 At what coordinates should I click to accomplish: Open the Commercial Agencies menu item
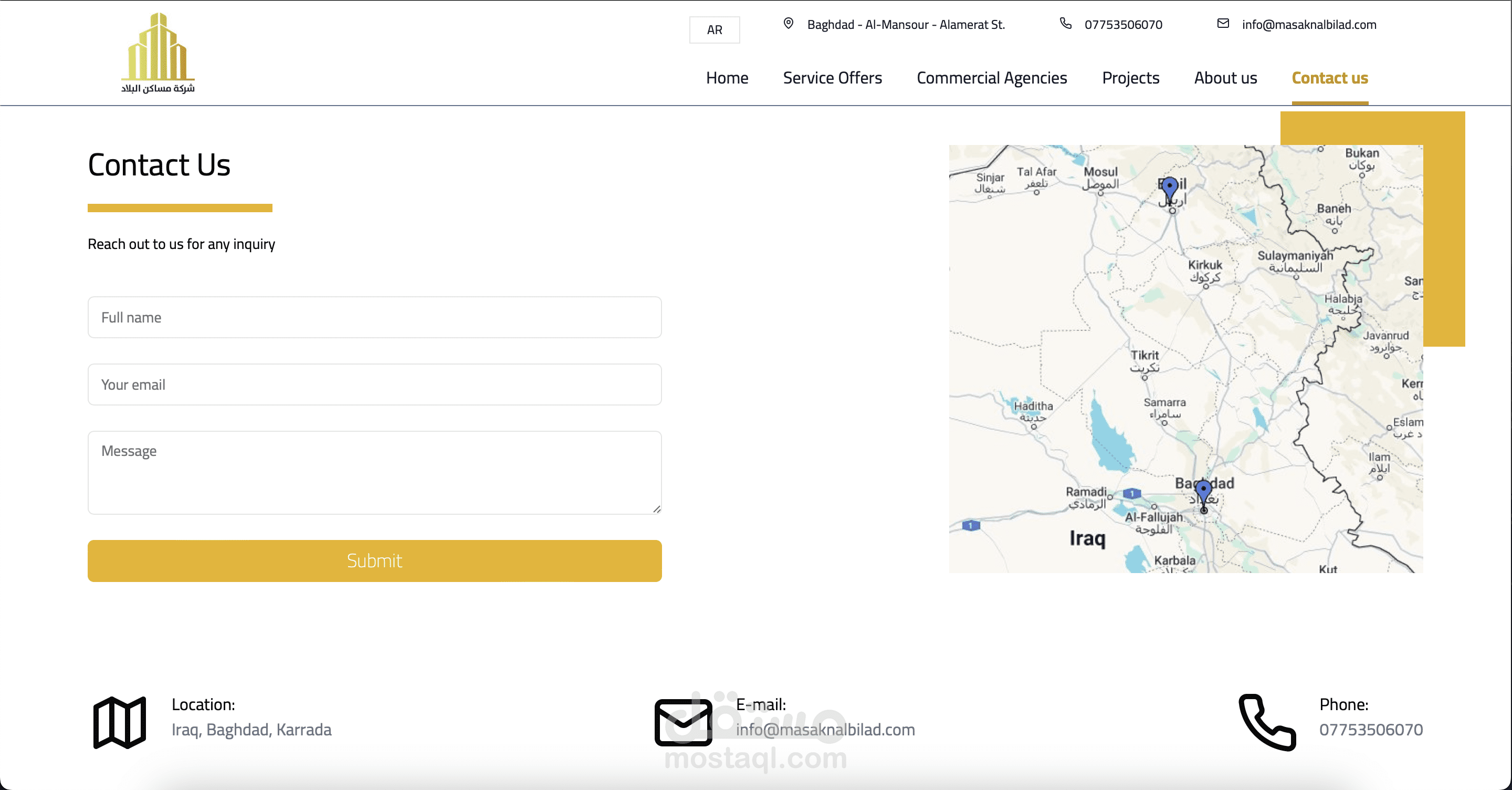991,78
